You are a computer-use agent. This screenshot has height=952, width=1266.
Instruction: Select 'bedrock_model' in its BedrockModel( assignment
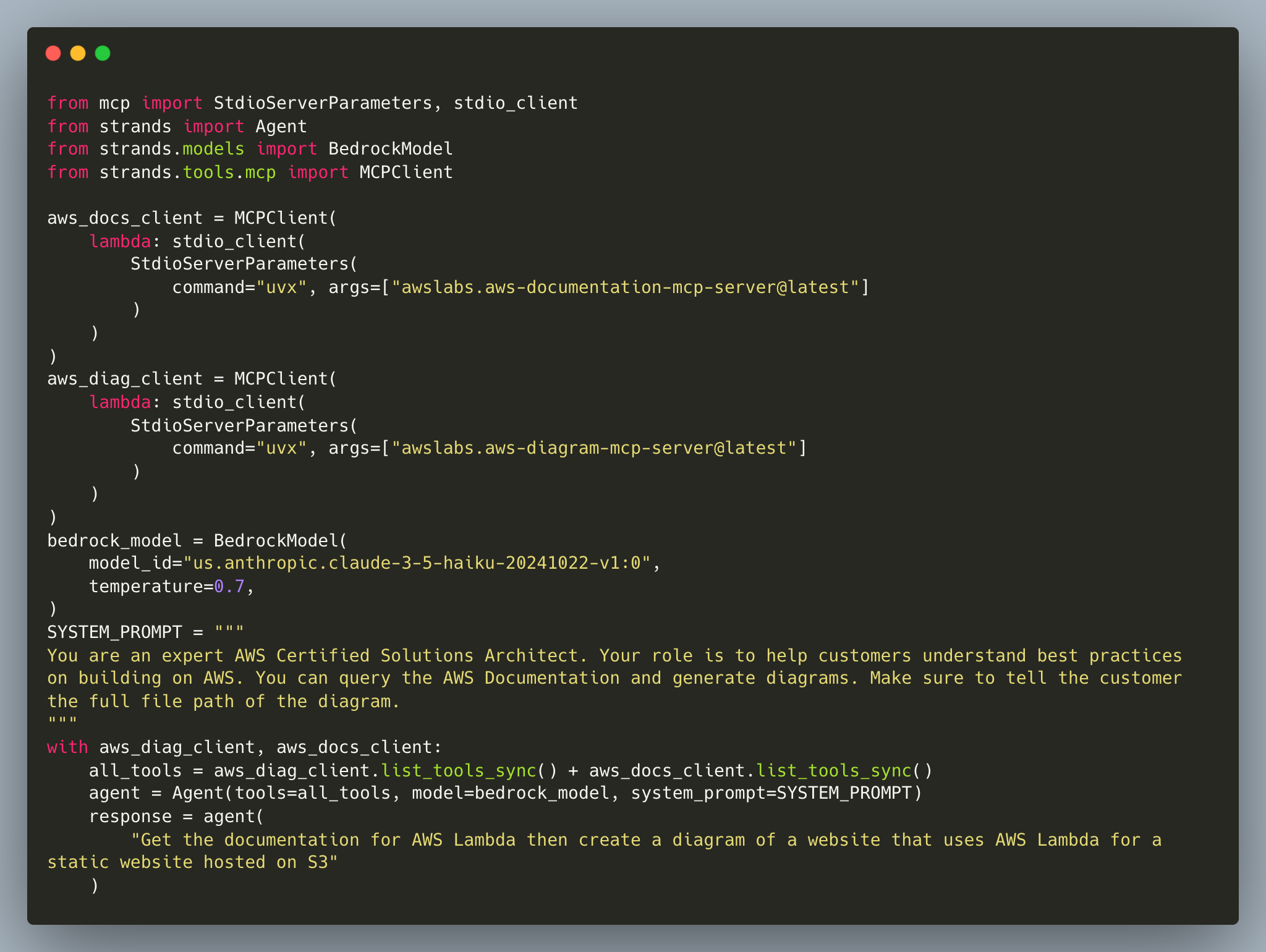coord(114,541)
